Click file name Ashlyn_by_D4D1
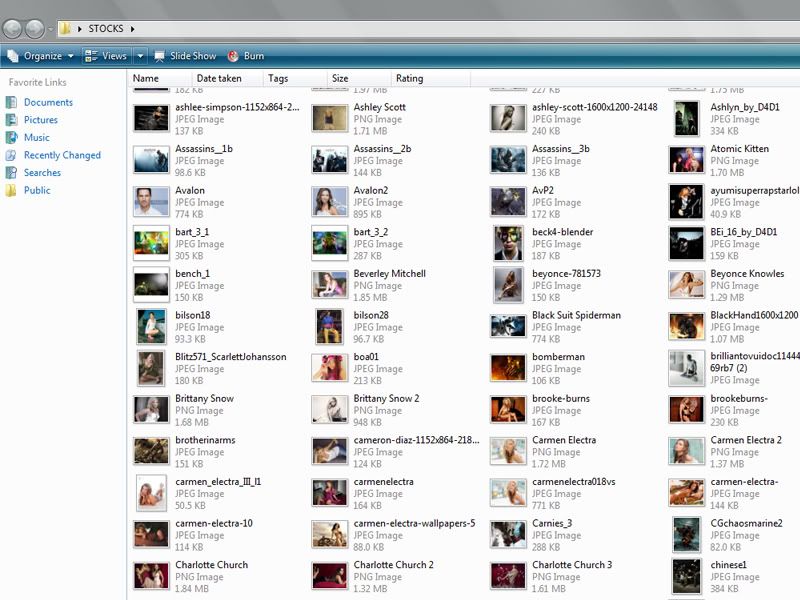Screen dimensions: 800x600 [x=745, y=107]
